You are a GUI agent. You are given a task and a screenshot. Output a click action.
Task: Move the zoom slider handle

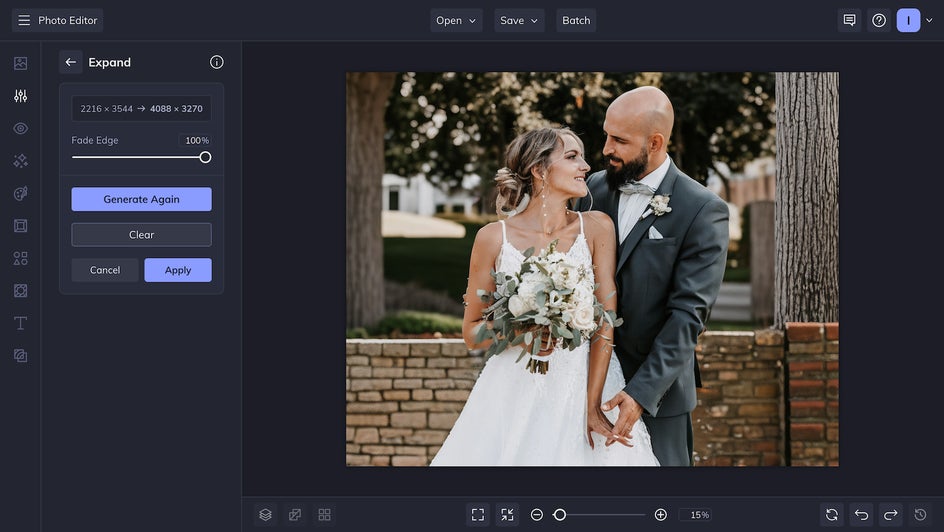click(x=560, y=515)
